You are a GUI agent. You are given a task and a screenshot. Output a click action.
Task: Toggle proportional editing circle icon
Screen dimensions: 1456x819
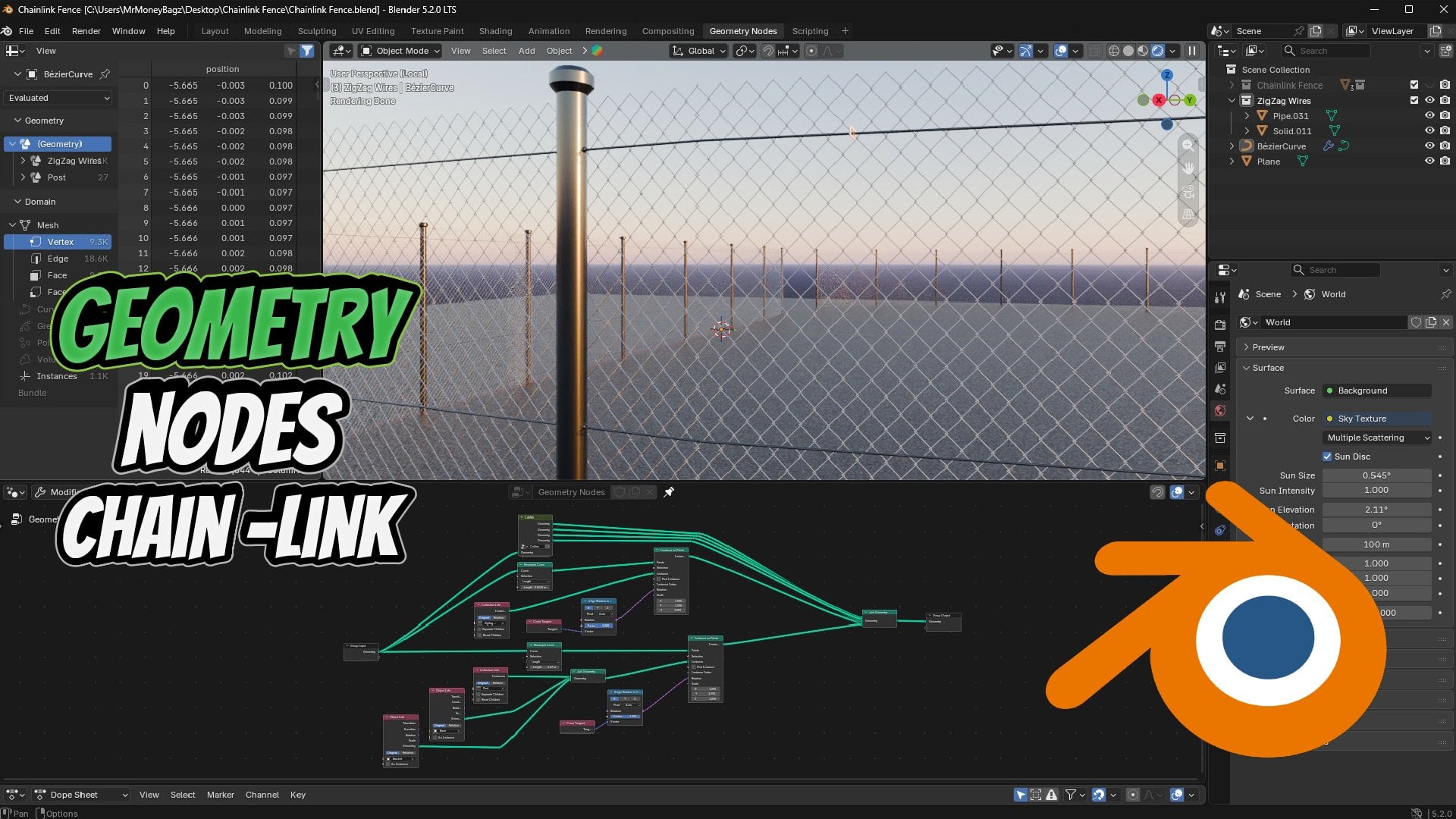[811, 51]
